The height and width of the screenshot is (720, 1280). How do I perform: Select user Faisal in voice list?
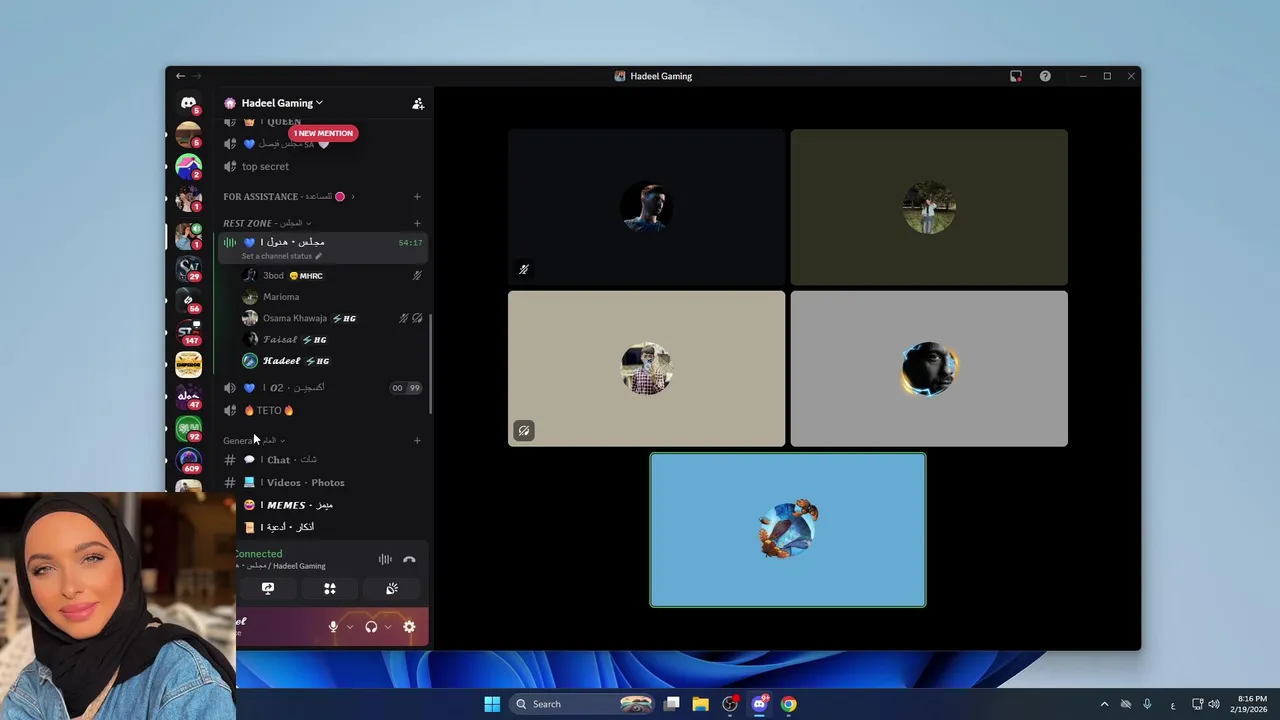(x=333, y=340)
